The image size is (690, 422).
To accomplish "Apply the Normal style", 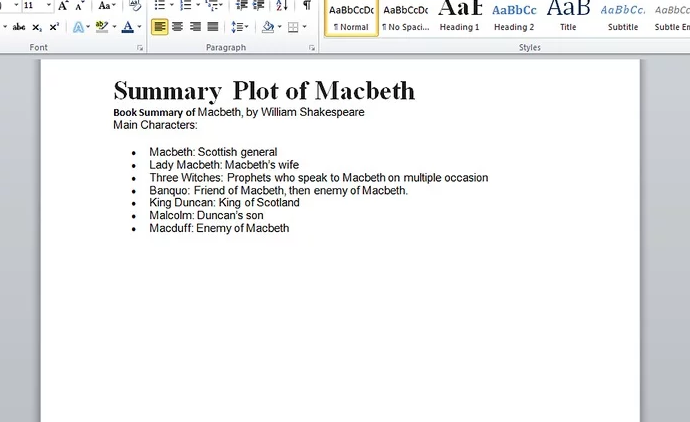I will click(351, 17).
